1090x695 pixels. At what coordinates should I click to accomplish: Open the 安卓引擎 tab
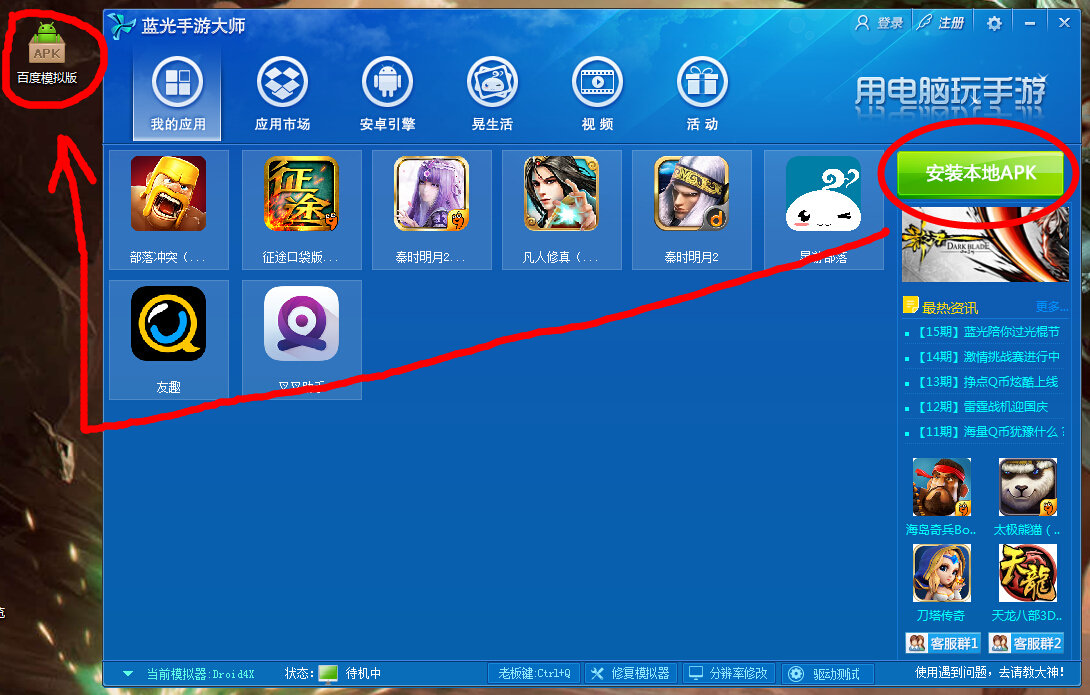(387, 94)
